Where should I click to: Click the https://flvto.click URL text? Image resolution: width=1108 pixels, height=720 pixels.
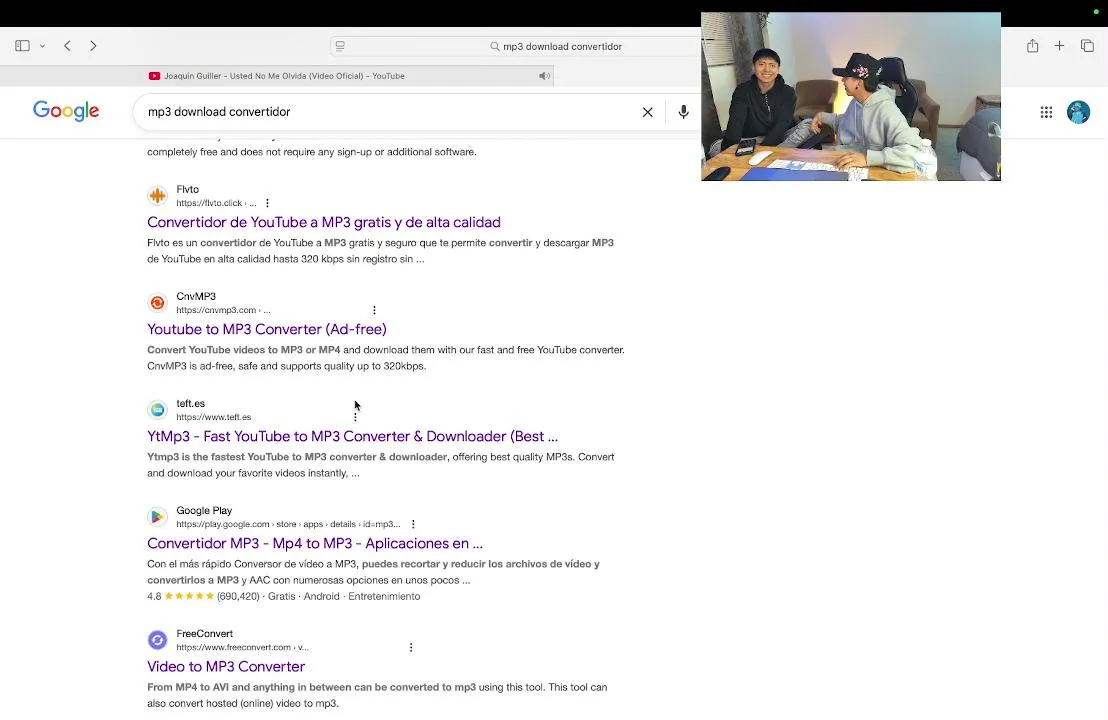(216, 203)
